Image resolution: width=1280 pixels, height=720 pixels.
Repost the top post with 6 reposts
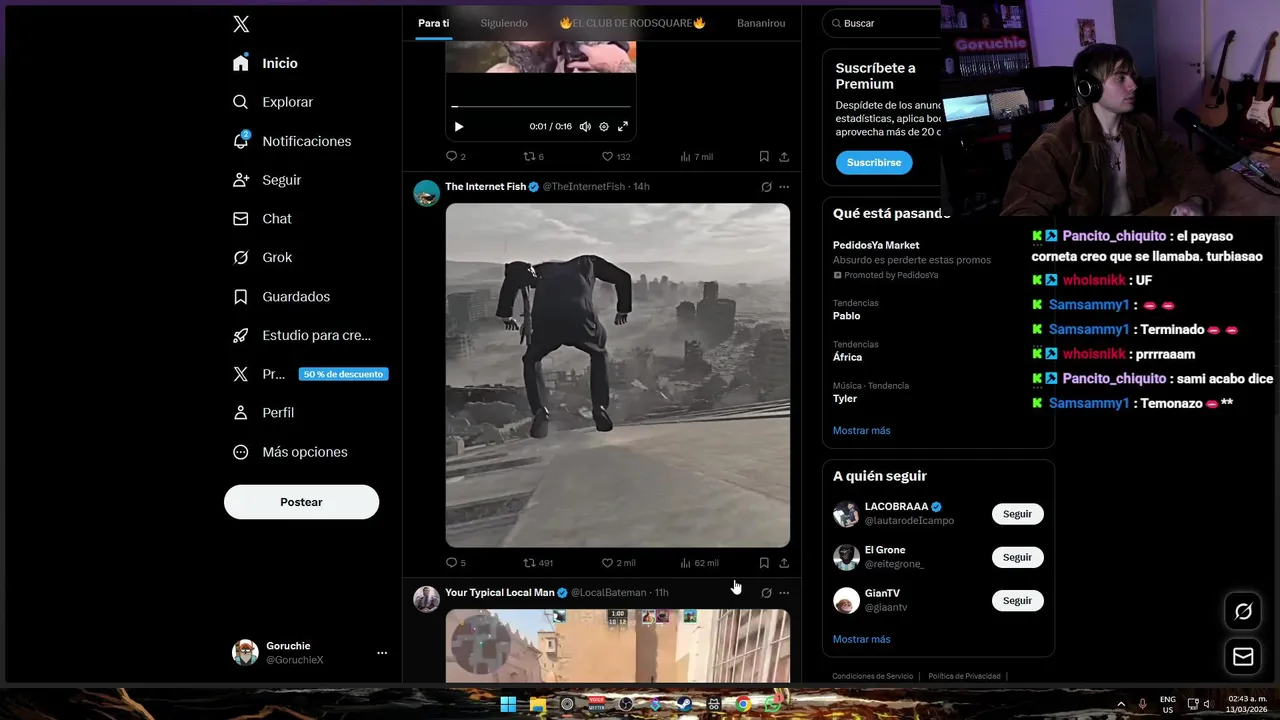coord(534,157)
